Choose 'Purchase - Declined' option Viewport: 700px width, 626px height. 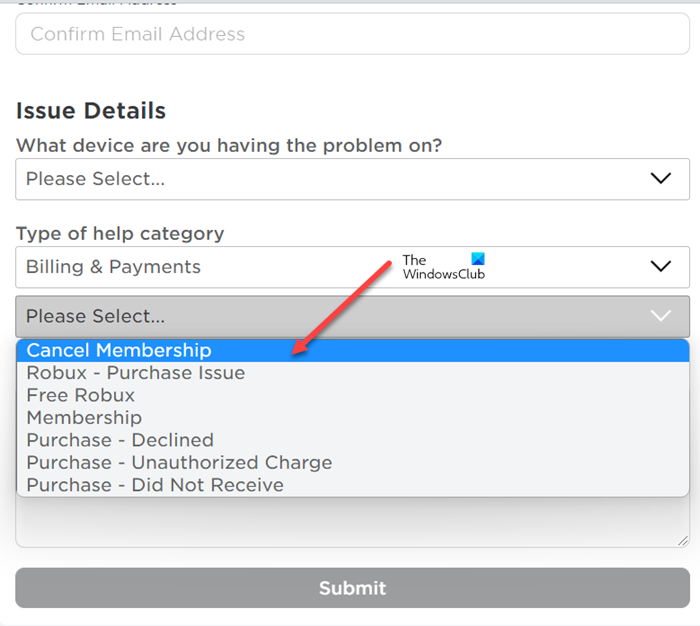[120, 440]
